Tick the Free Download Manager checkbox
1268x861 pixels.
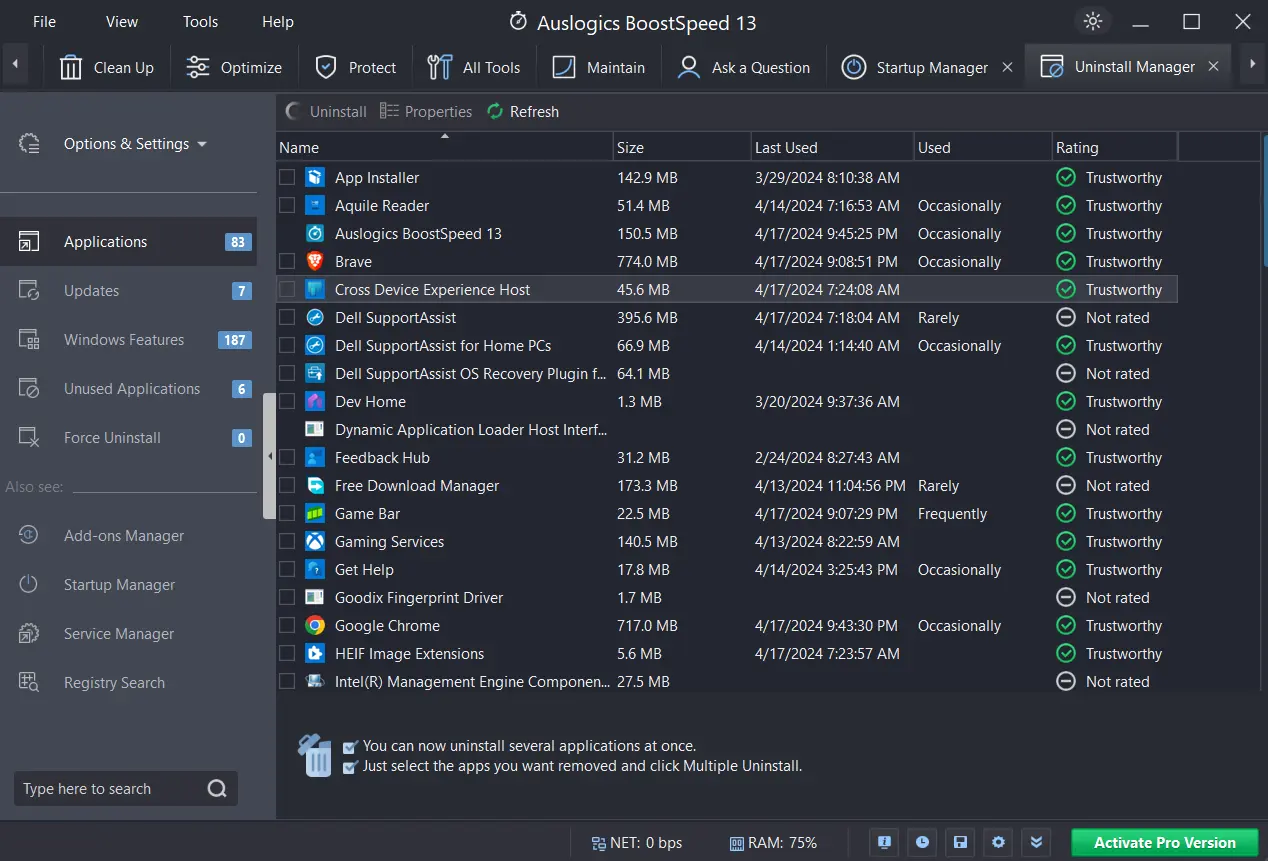coord(287,486)
